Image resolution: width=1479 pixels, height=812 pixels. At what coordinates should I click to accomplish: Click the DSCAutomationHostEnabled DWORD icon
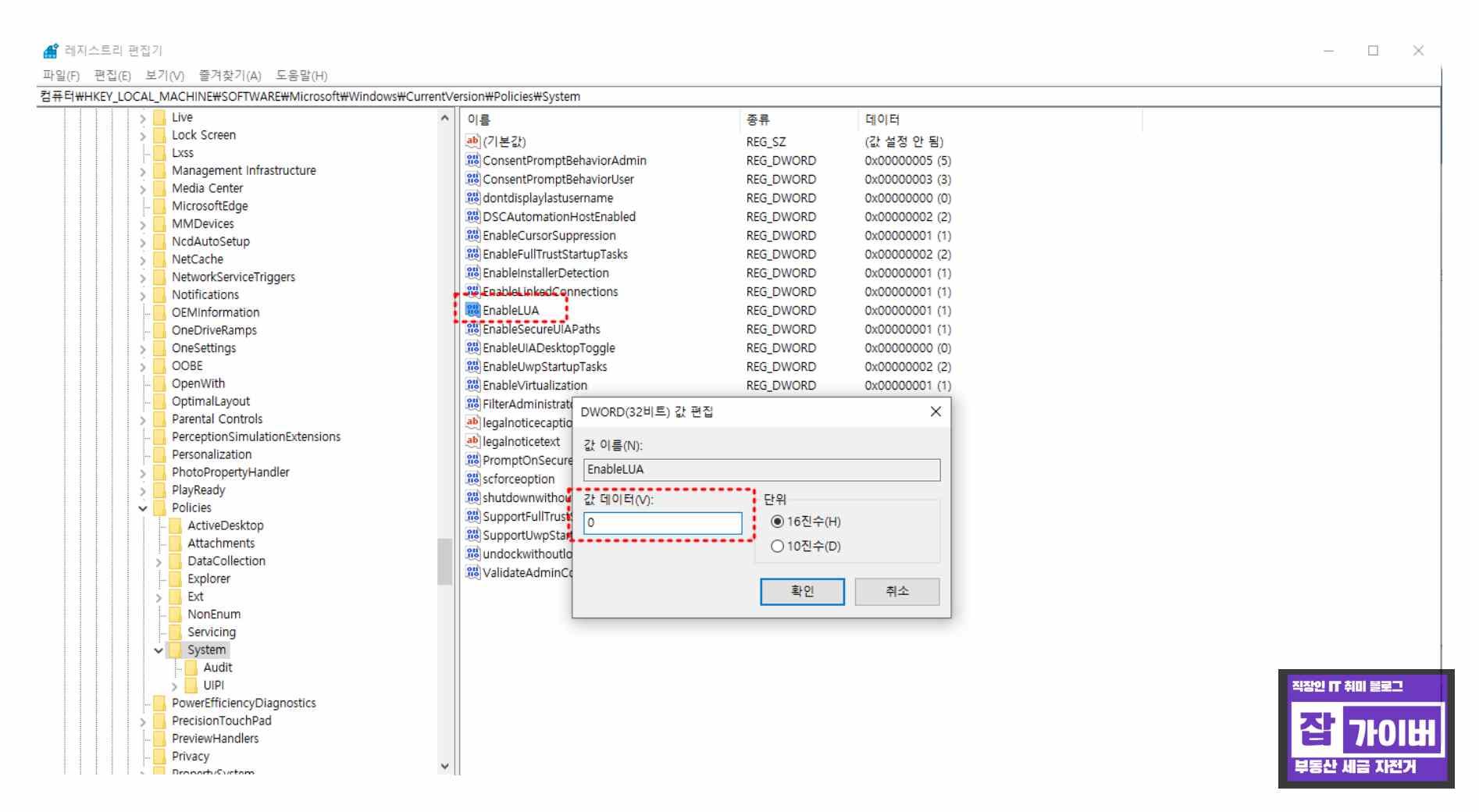coord(472,216)
